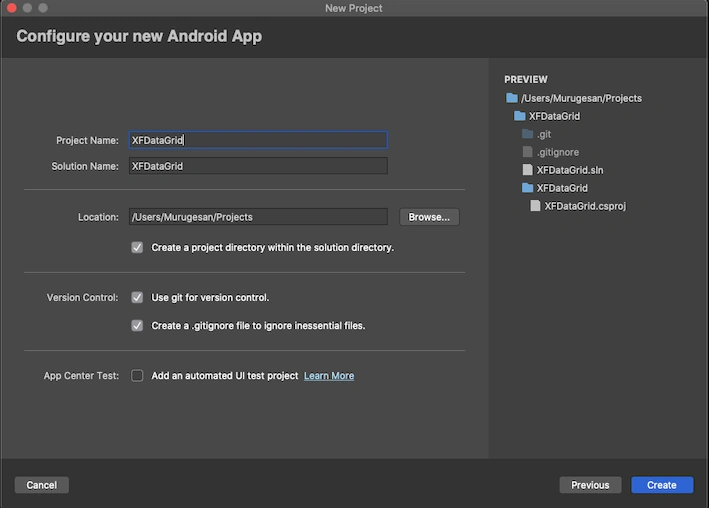The width and height of the screenshot is (709, 508).
Task: Click the Create button
Action: (x=662, y=485)
